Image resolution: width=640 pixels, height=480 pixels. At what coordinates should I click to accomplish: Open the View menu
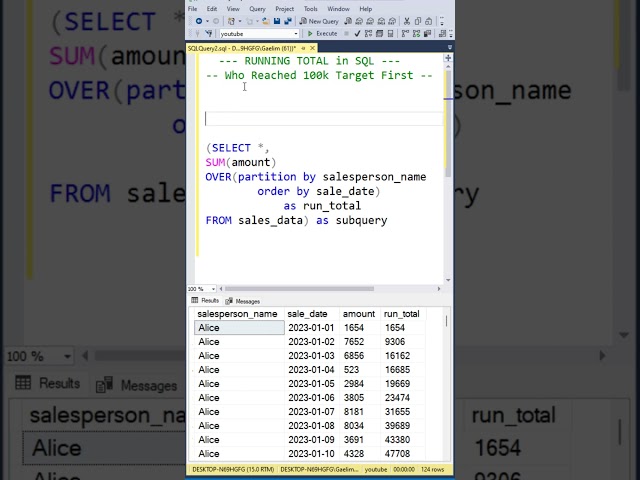tap(233, 9)
